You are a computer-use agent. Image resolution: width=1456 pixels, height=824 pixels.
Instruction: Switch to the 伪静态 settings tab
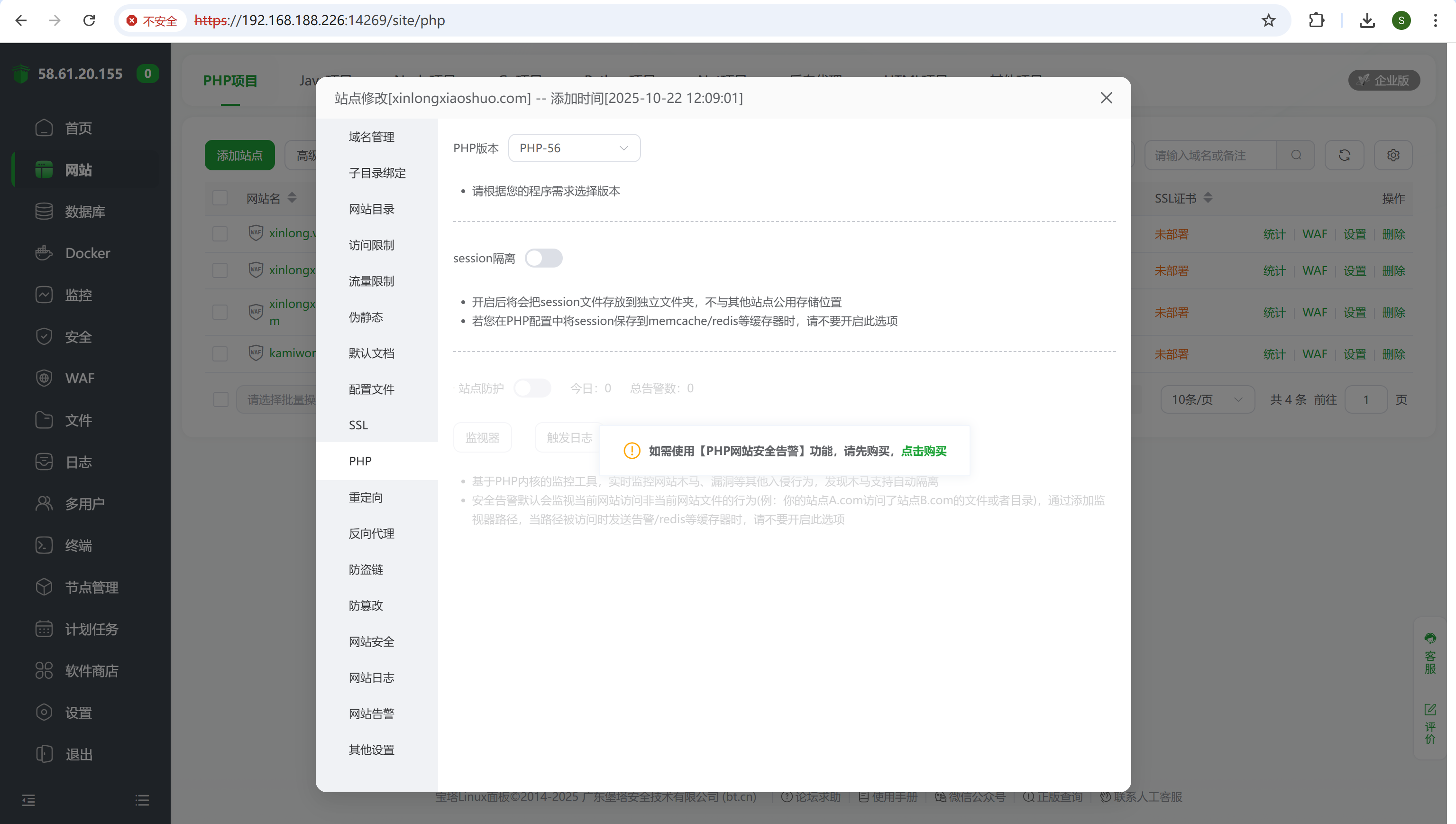[x=366, y=317]
